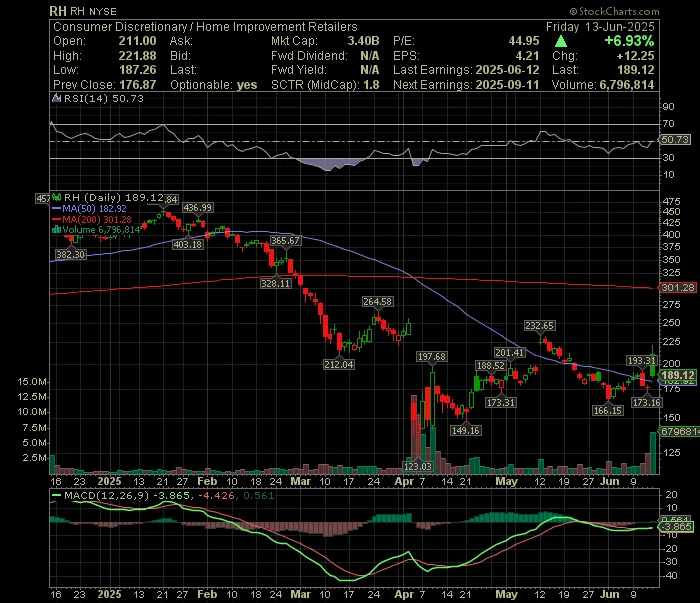Click the 173.16 low price annotation
This screenshot has width=700, height=603.
[x=646, y=403]
